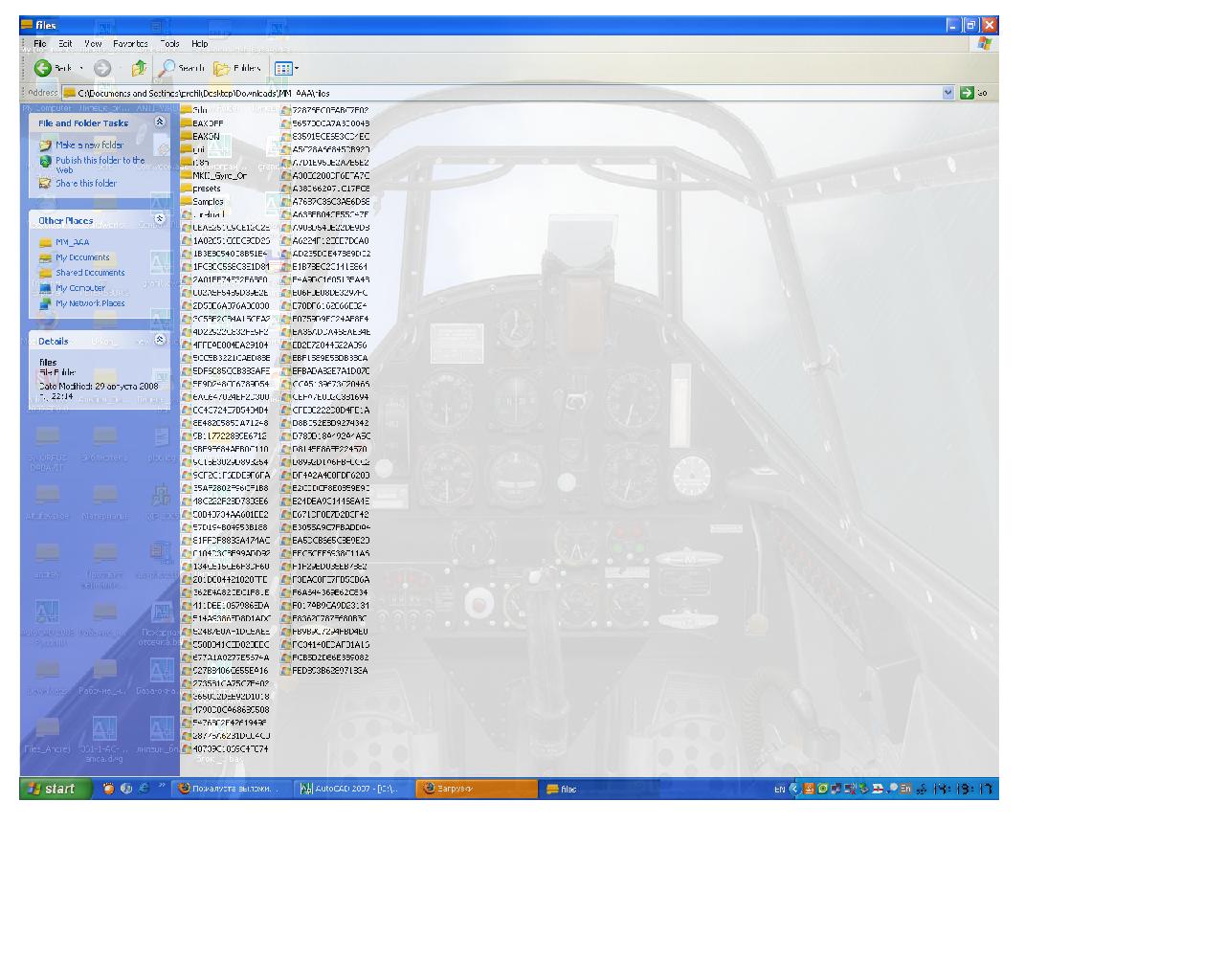Collapse the Details panel
Image resolution: width=1225 pixels, height=980 pixels.
coord(160,340)
